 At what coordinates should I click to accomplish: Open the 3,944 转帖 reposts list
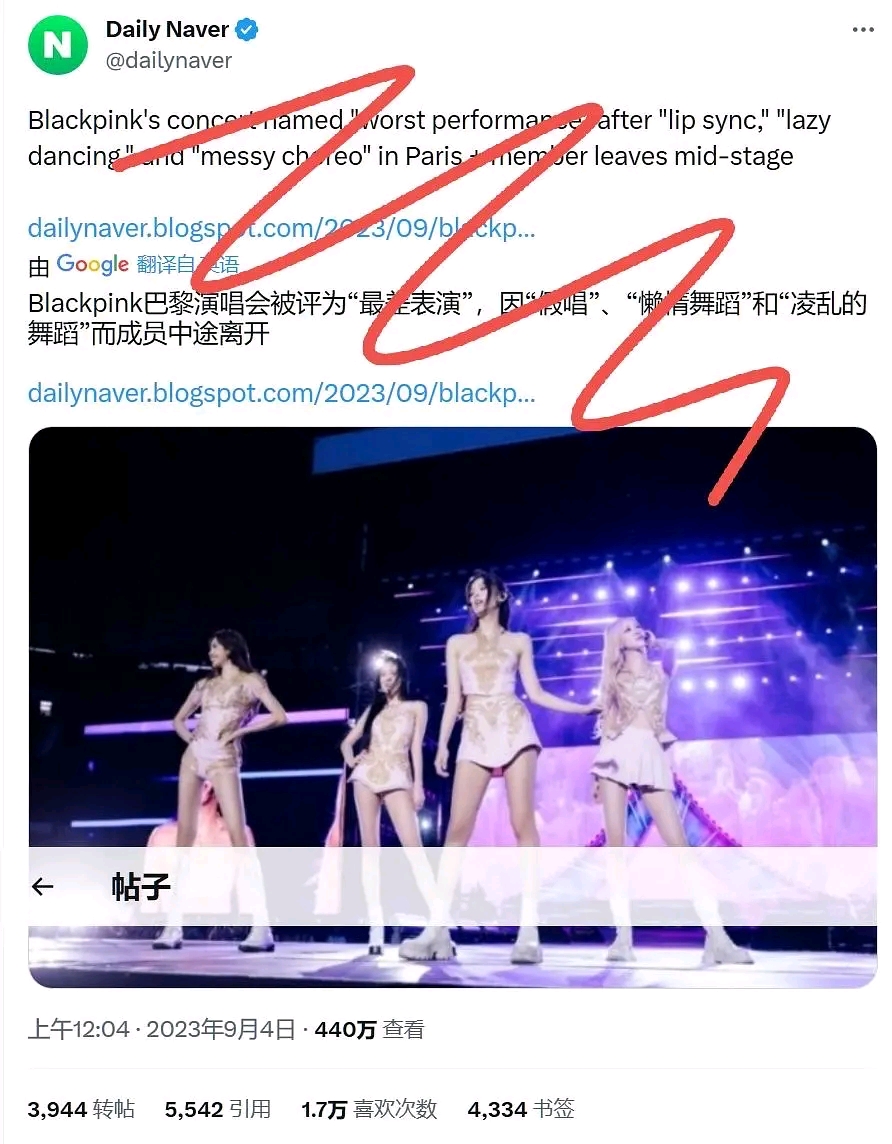click(81, 1110)
